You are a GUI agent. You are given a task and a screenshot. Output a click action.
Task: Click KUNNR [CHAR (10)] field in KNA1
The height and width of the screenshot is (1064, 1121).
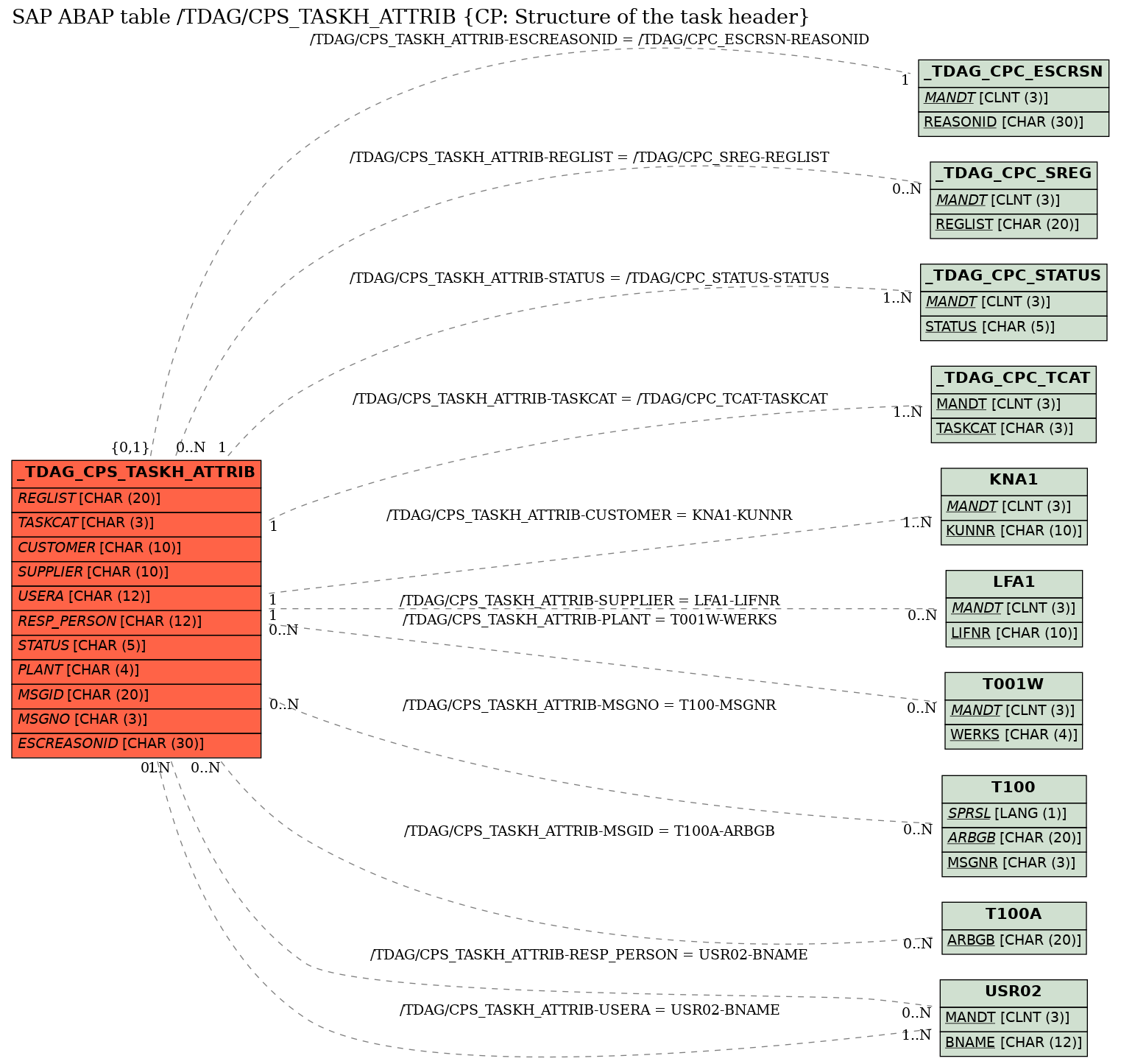[1014, 532]
